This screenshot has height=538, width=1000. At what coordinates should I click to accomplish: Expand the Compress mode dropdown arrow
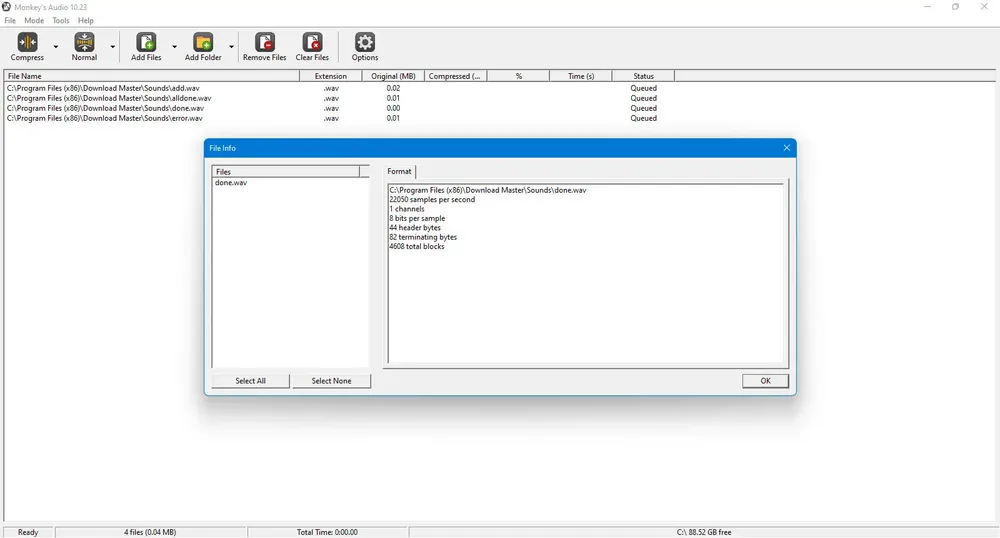coord(55,47)
